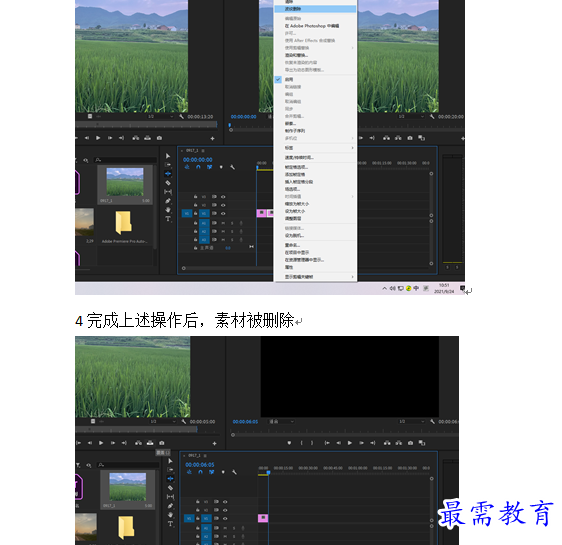The height and width of the screenshot is (545, 562).
Task: Choose the Slip tool in upper screenshot
Action: tap(168, 192)
